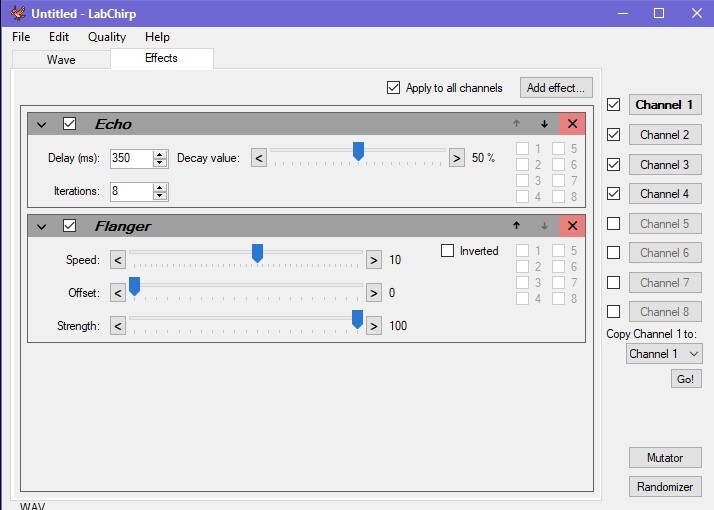Select the Channel 2 button
714x510 pixels.
665,135
